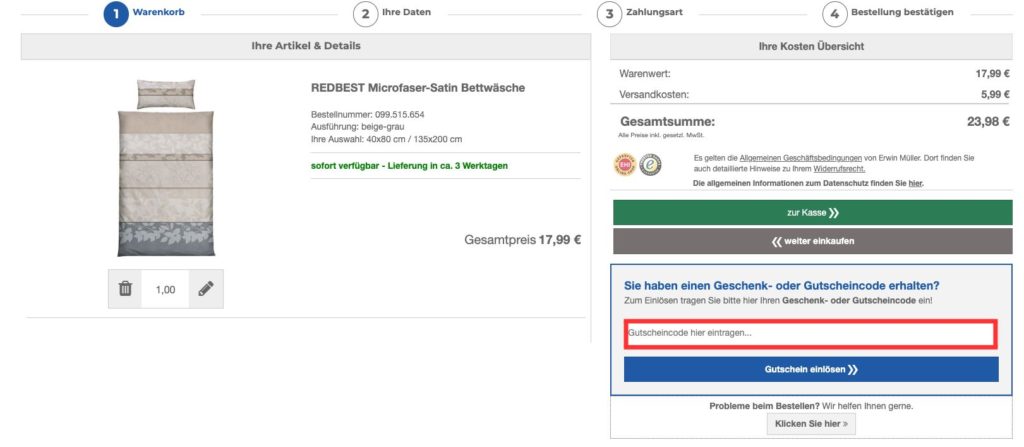Screen dimensions: 1024x447
Task: Select the step 1 Warenkorb circle
Action: click(116, 14)
